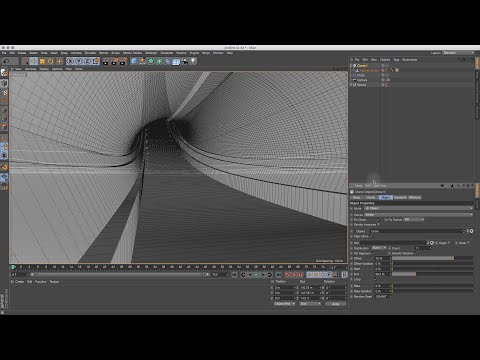Switch to the Transform tab
Viewport: 480px width, 360px height.
(x=400, y=197)
